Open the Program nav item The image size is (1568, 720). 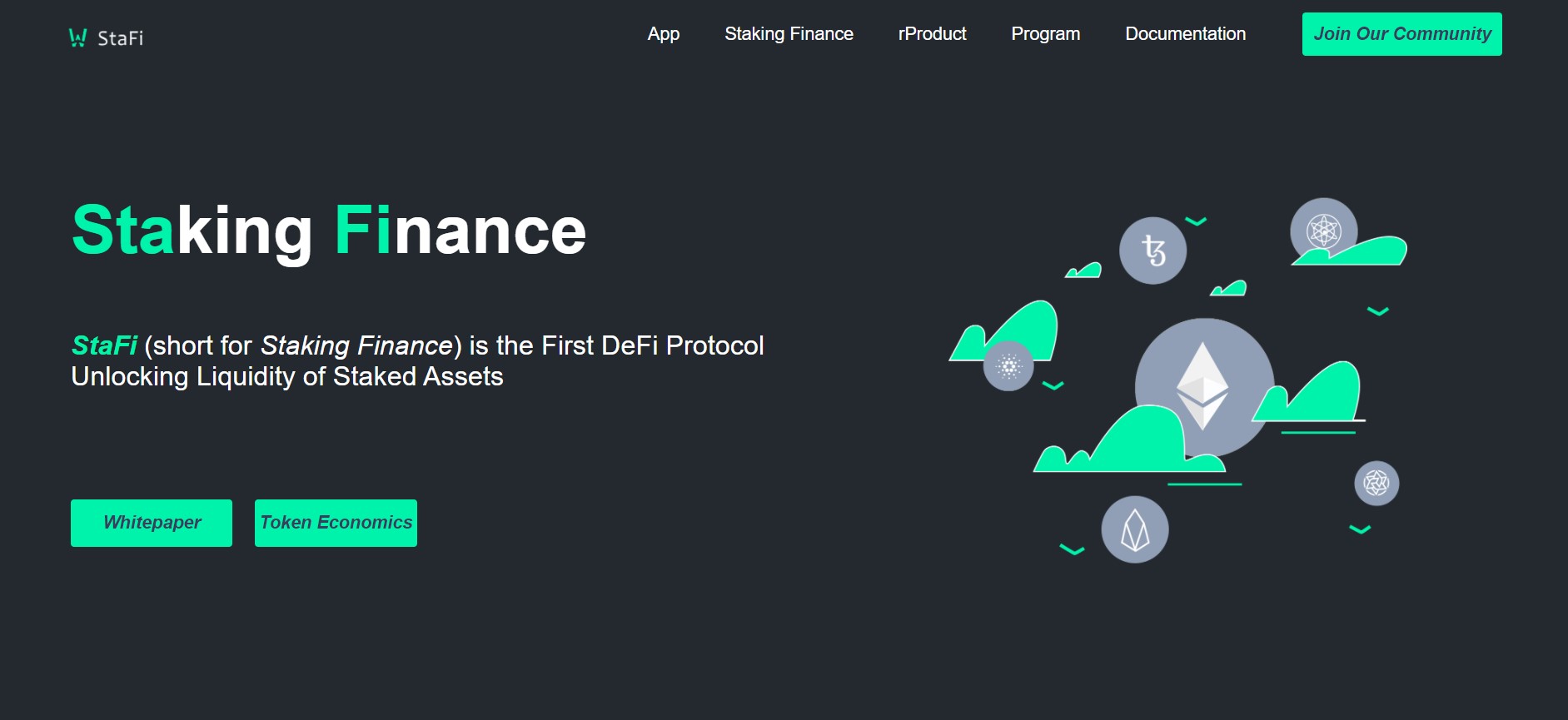coord(1045,34)
